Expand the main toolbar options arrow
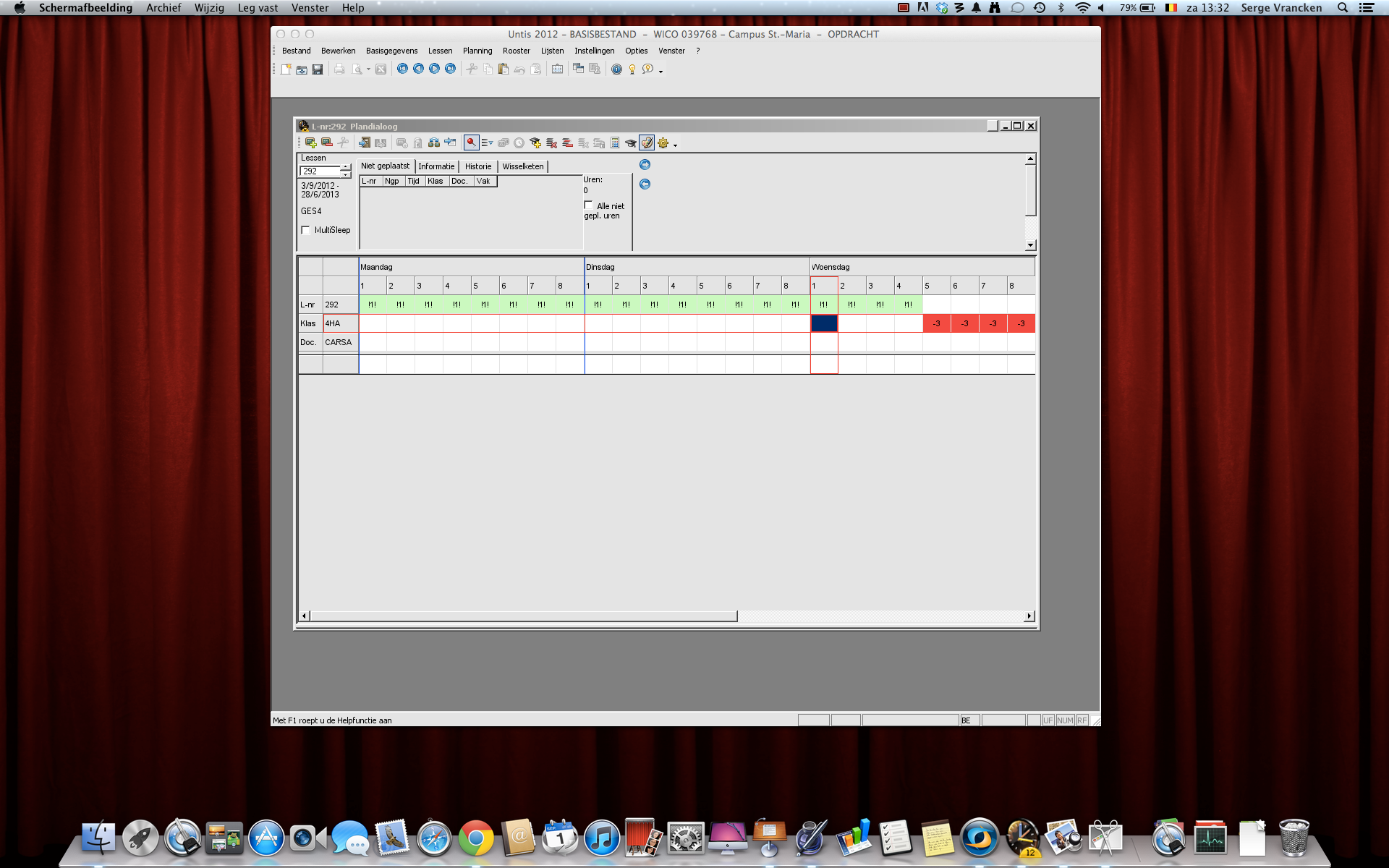 pos(660,72)
